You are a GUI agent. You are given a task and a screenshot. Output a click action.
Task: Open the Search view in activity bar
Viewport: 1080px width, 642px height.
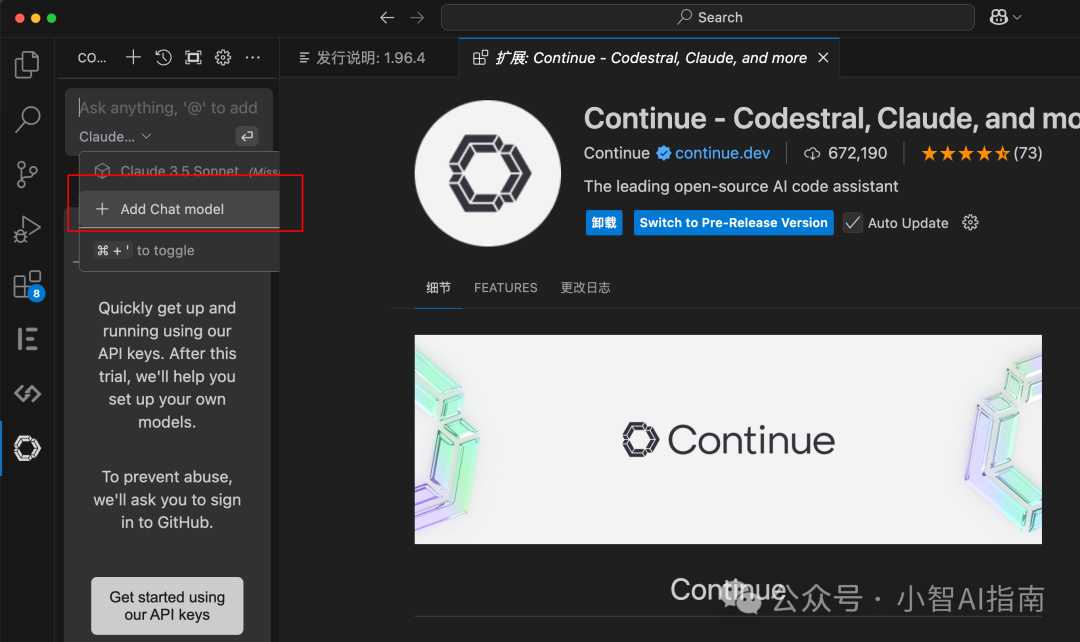tap(27, 120)
